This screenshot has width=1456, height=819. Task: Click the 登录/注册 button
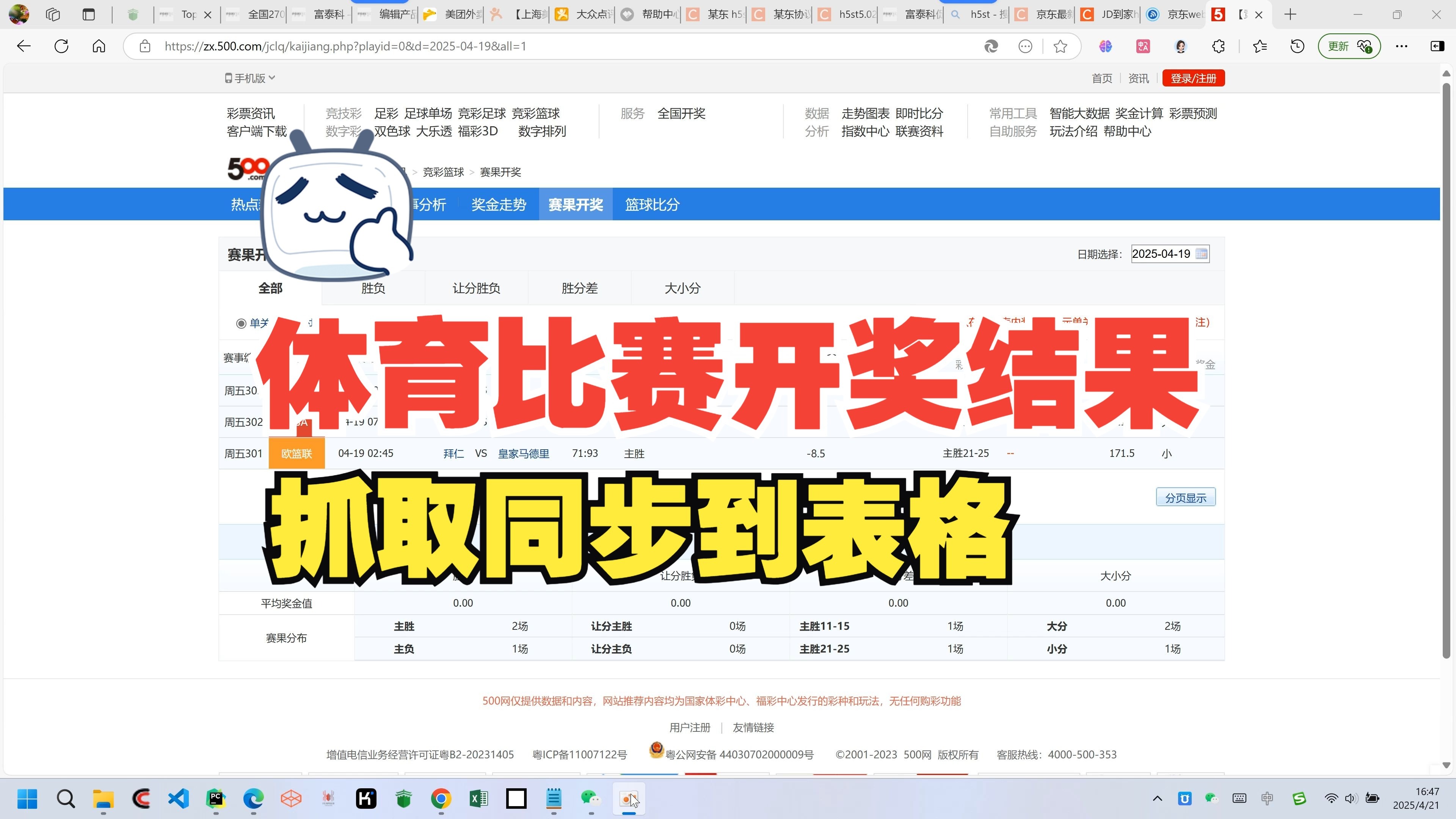pos(1193,78)
